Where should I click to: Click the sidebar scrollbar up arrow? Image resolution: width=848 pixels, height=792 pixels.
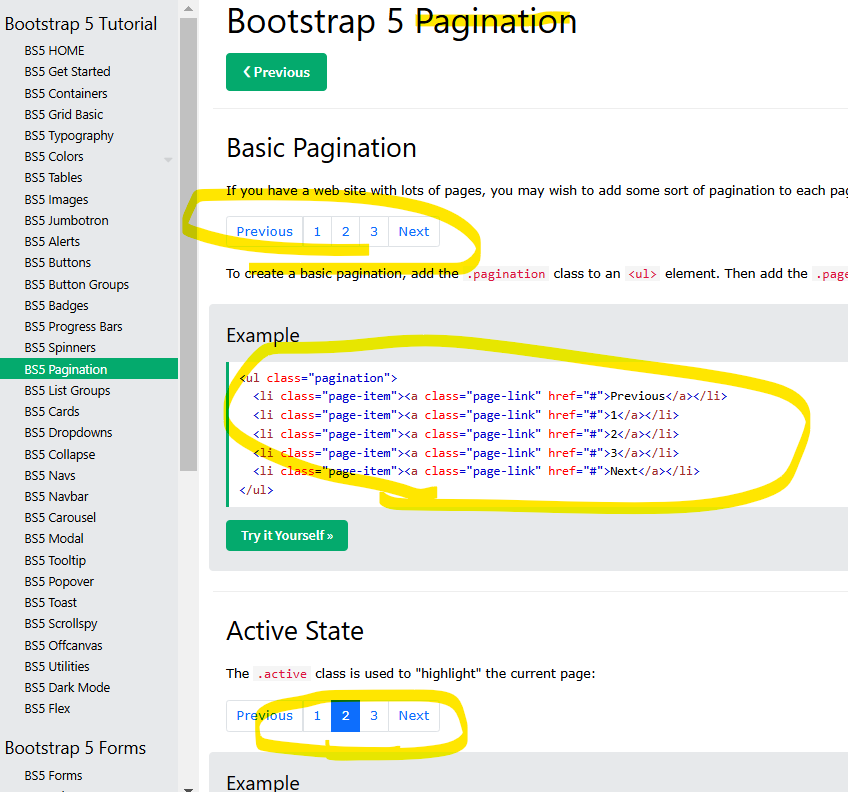click(x=188, y=8)
